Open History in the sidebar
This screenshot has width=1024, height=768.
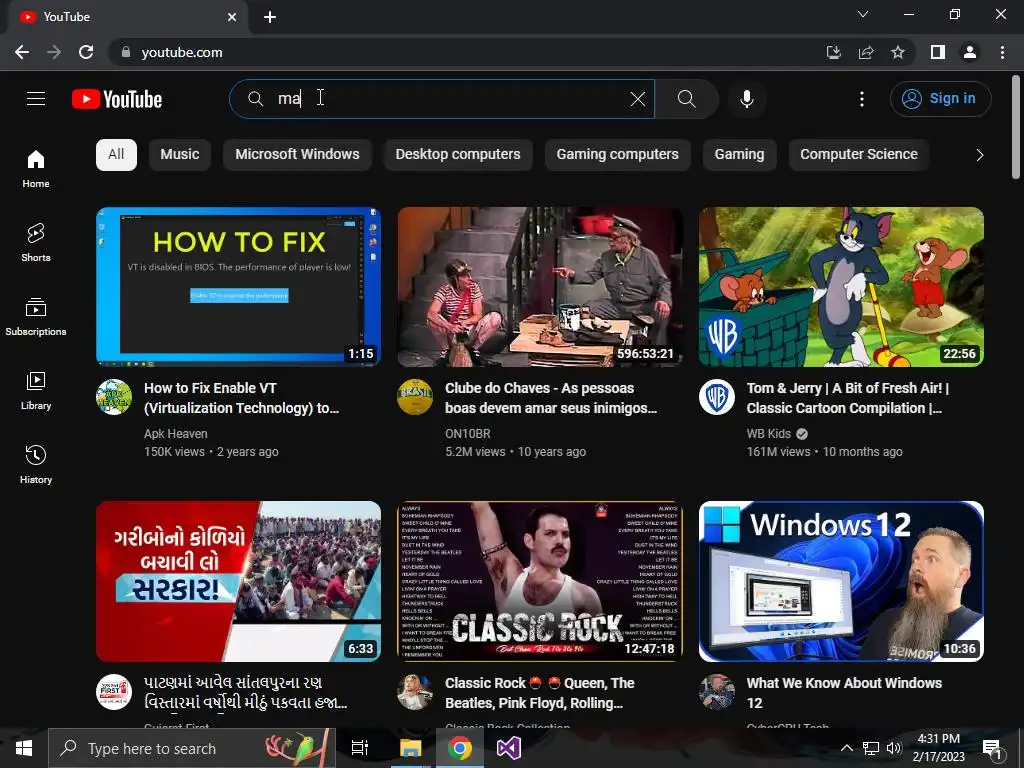[36, 464]
